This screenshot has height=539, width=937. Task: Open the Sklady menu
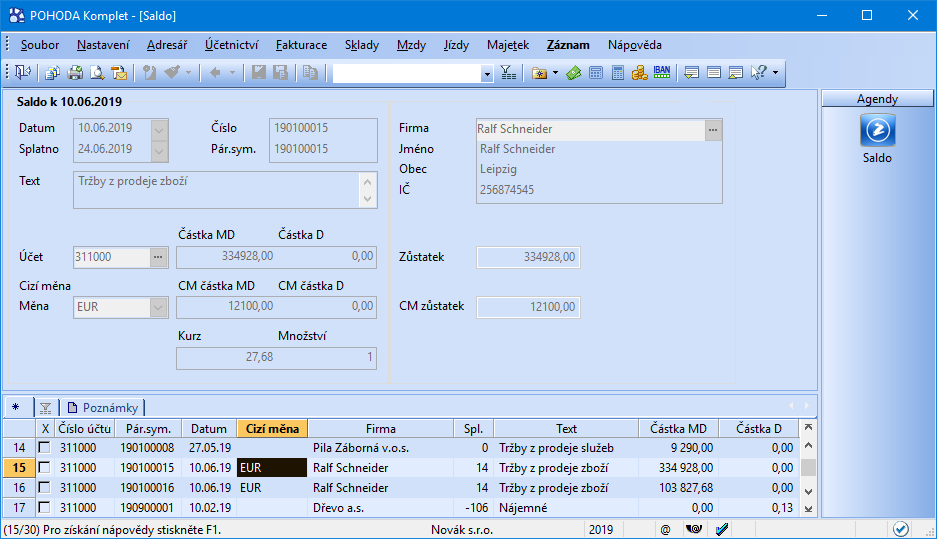(x=362, y=45)
